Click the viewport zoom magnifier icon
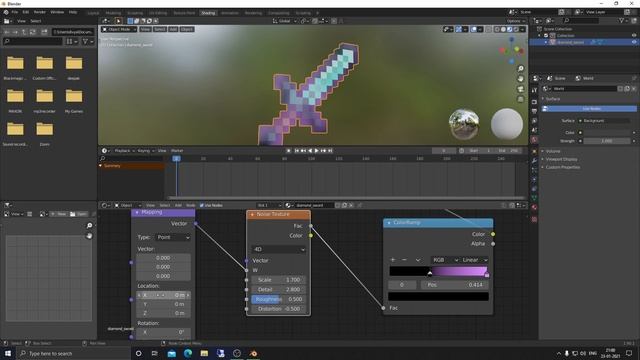The image size is (640, 360). tap(520, 69)
